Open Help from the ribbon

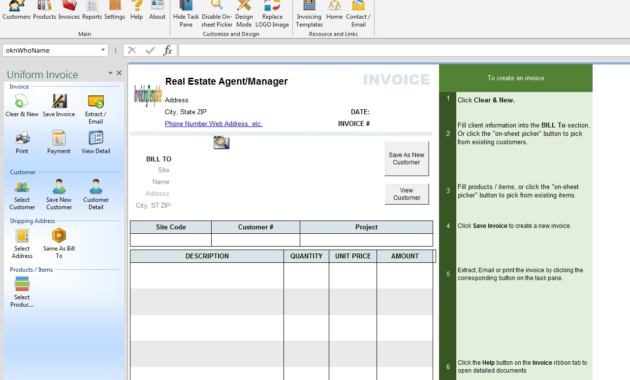pos(137,10)
